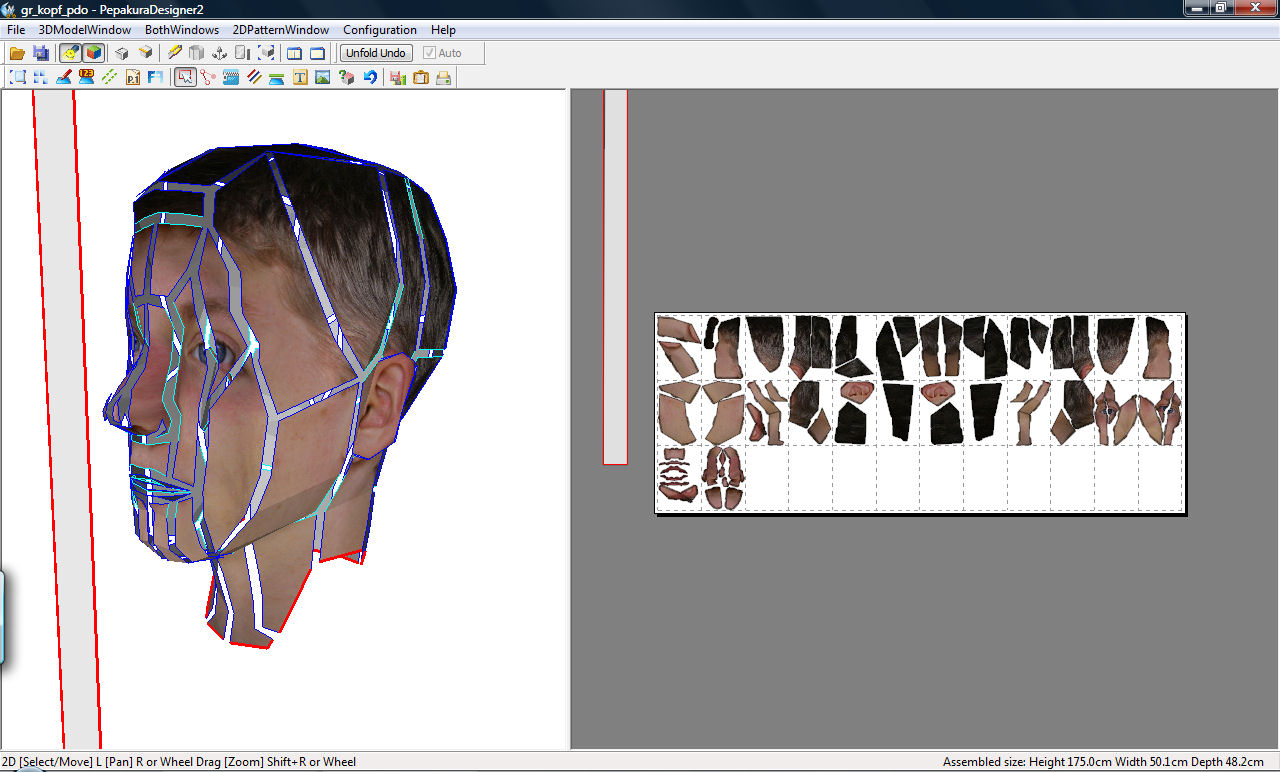The height and width of the screenshot is (772, 1280).
Task: Click the gray cylinder icon
Action: click(x=197, y=53)
